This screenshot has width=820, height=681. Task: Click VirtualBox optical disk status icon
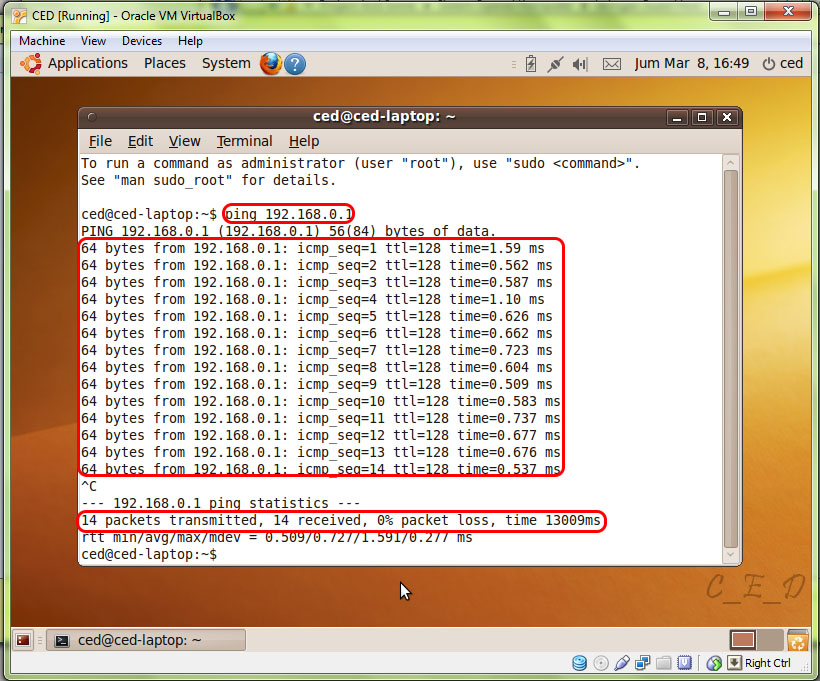pos(601,663)
